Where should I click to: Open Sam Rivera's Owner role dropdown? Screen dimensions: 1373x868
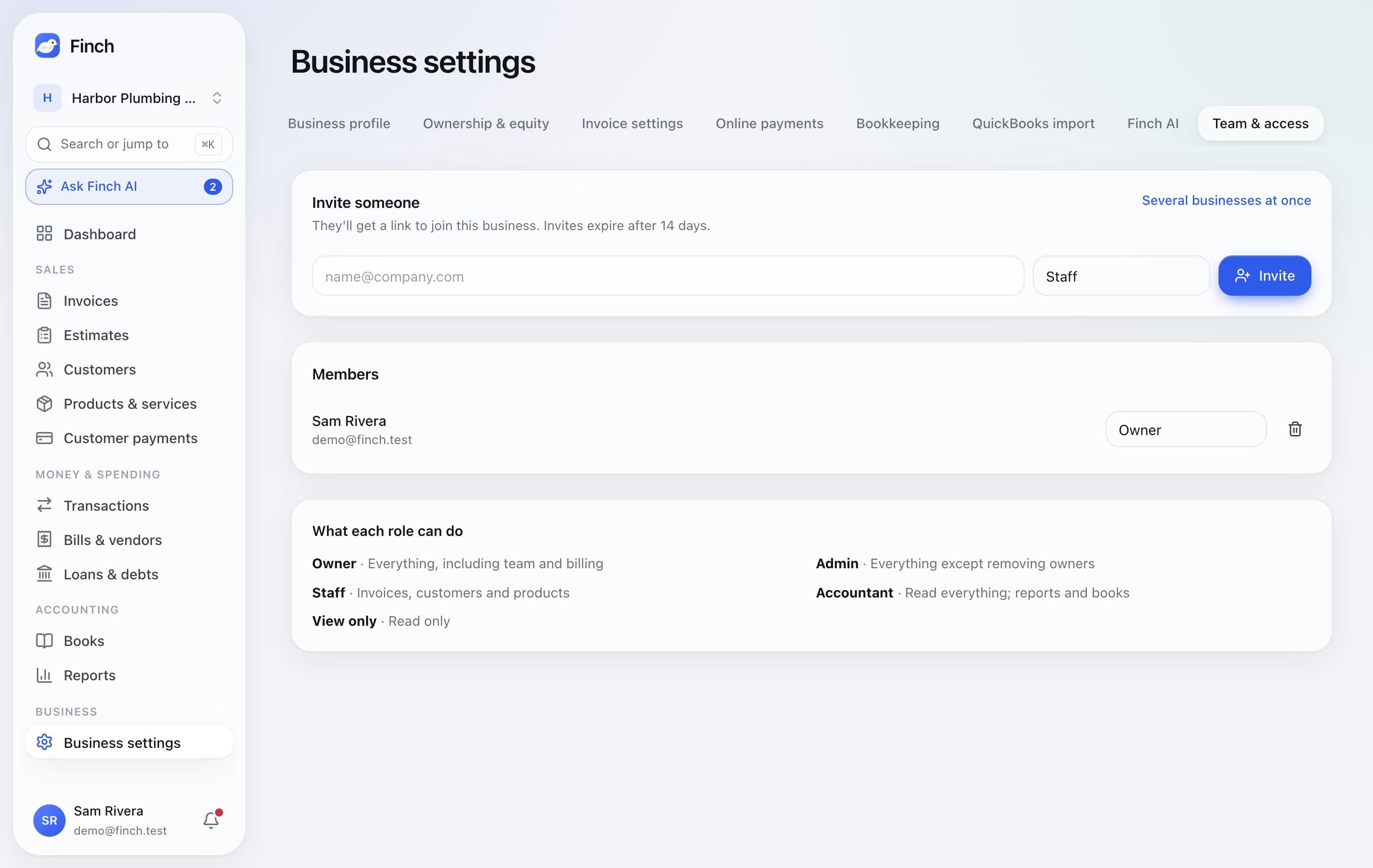click(x=1185, y=429)
